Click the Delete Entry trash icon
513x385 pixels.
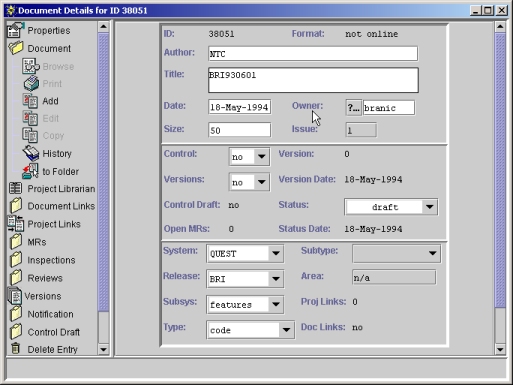15,348
